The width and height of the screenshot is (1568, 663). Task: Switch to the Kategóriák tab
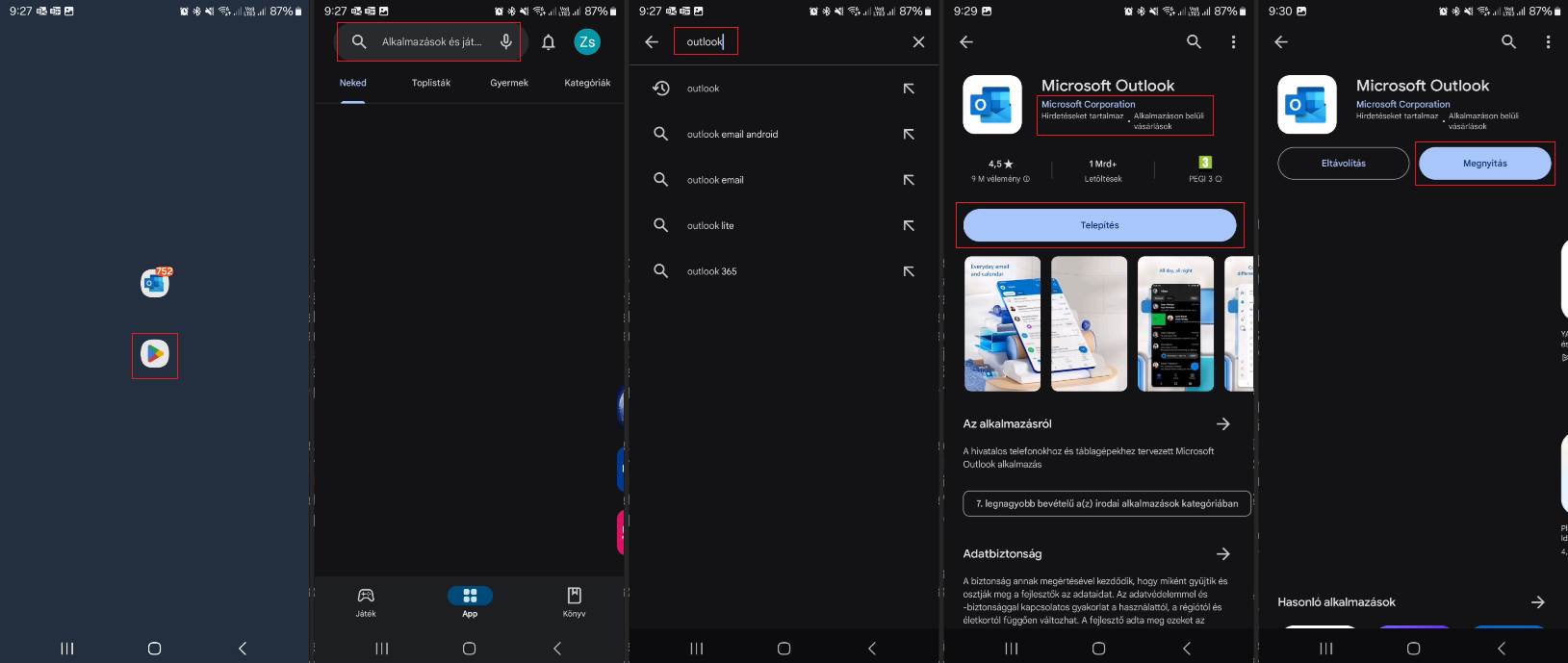(x=587, y=83)
